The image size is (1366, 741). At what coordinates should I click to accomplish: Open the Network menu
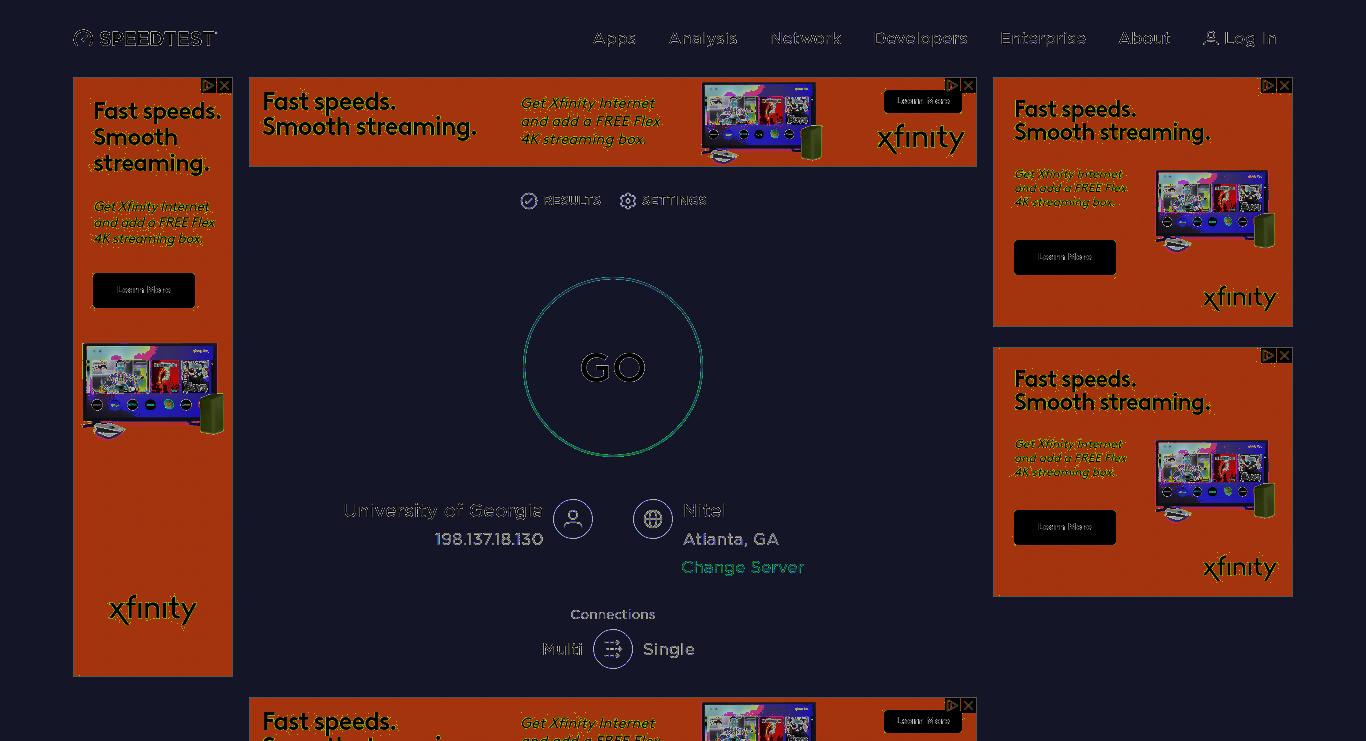806,38
